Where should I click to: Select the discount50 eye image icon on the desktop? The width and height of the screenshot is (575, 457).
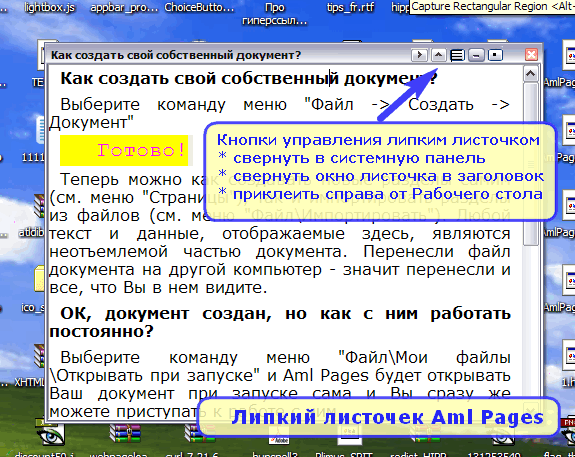point(50,434)
